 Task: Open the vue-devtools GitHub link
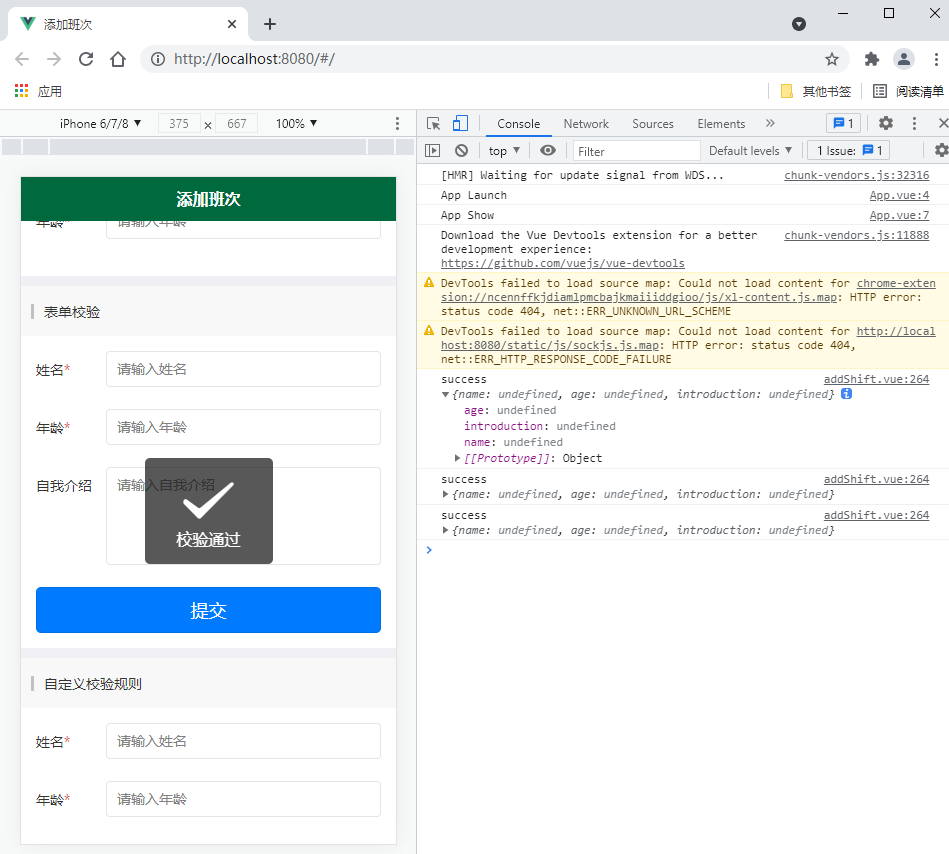(562, 264)
